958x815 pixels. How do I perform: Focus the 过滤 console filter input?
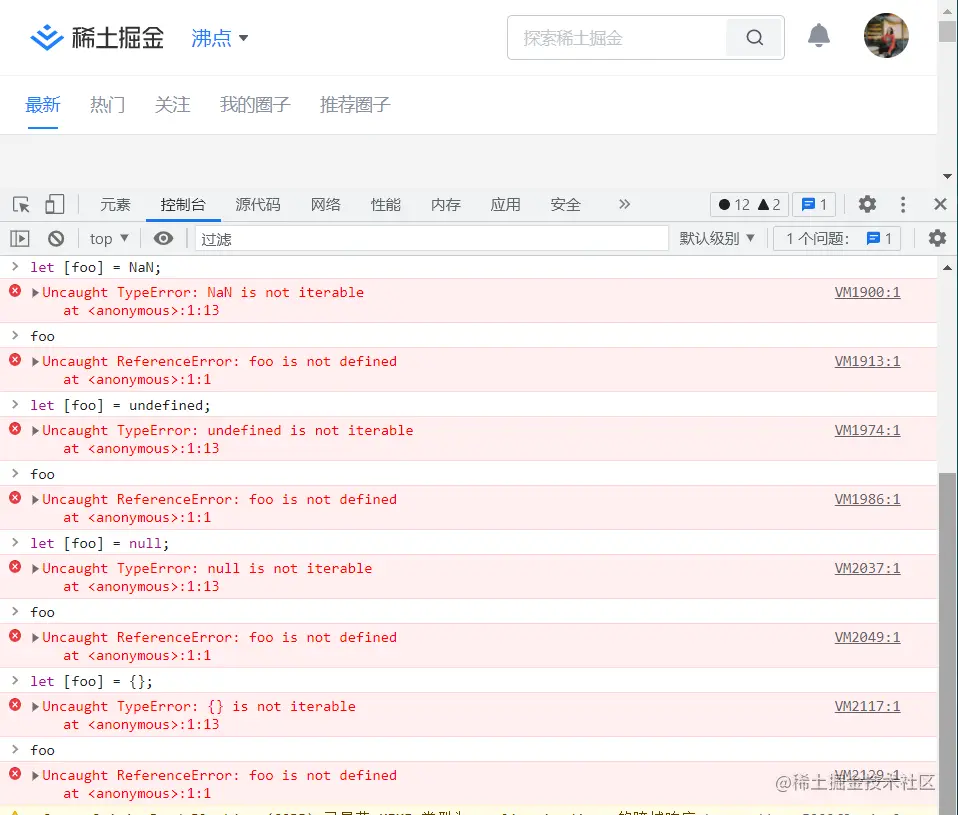(x=431, y=239)
